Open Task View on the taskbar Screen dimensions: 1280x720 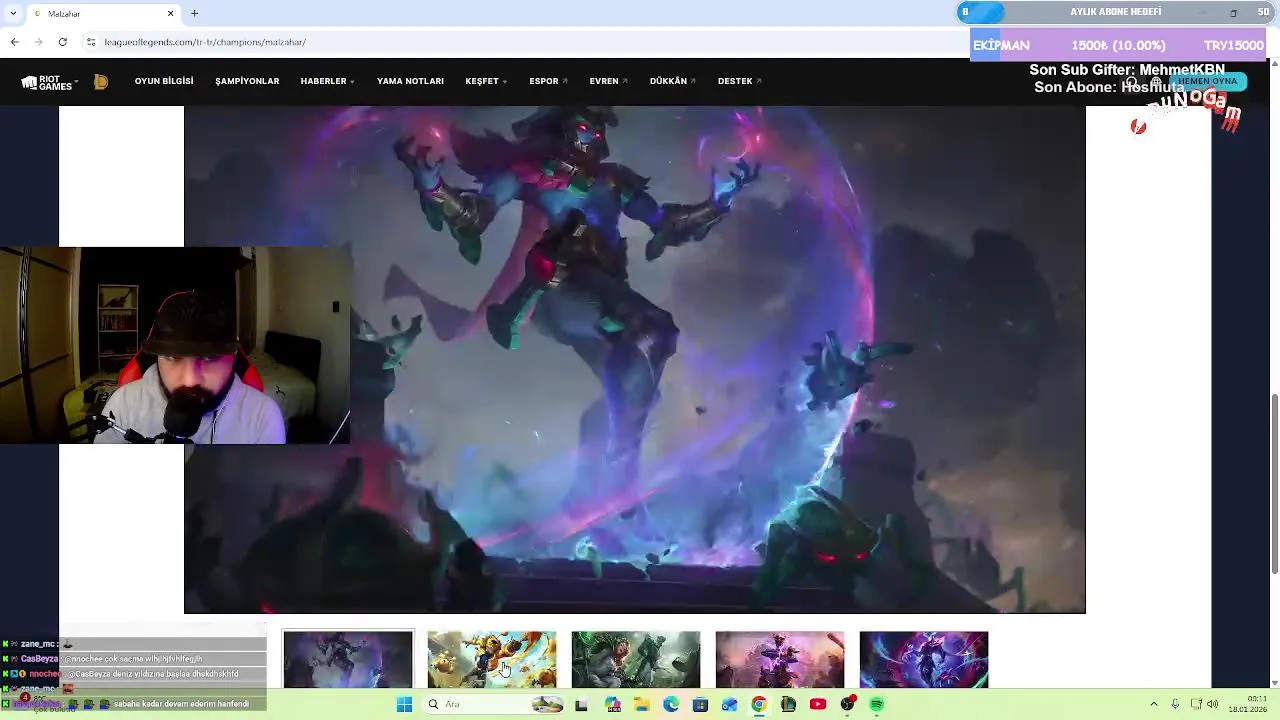(581, 704)
